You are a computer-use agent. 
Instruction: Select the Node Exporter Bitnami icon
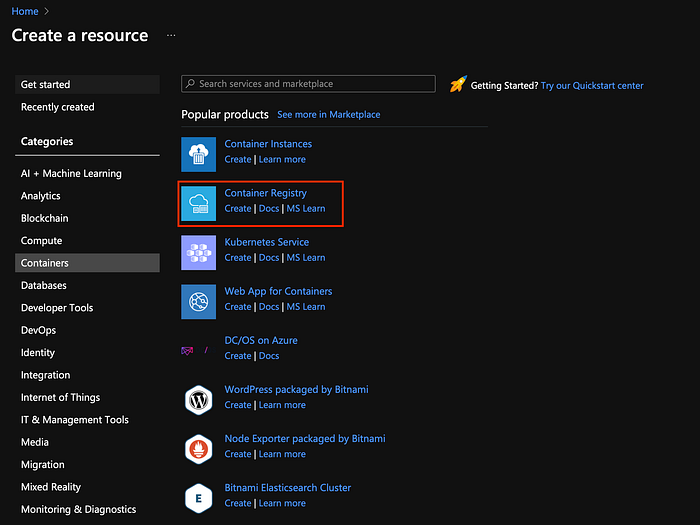199,449
